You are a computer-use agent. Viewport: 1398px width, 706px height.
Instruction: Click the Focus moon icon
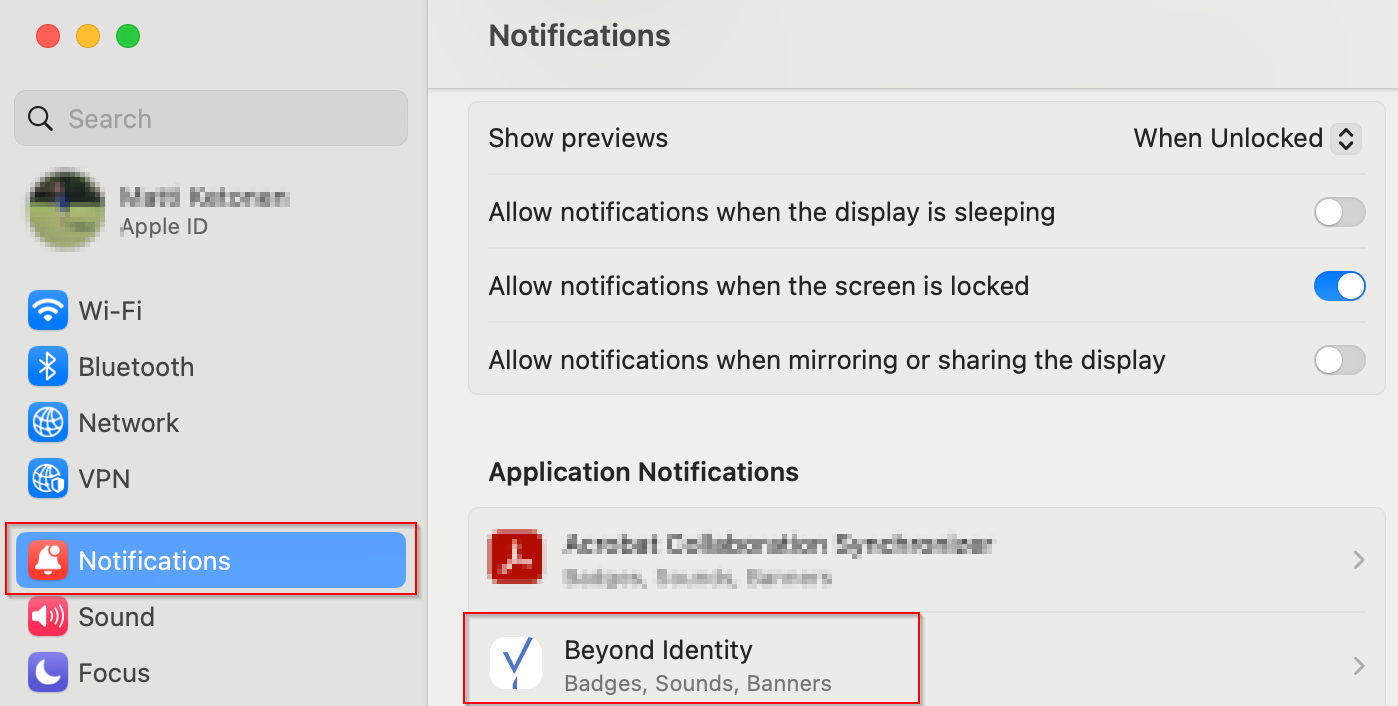pos(47,673)
